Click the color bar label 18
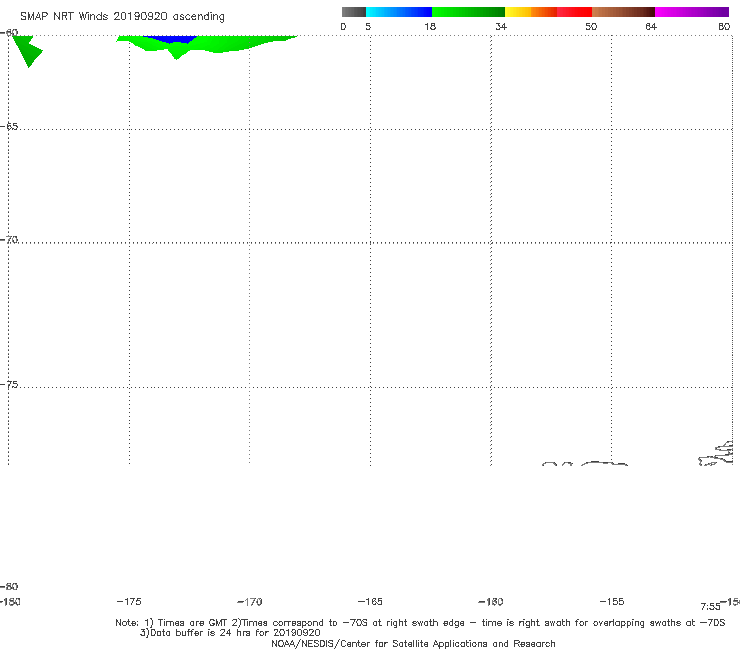 tap(430, 26)
